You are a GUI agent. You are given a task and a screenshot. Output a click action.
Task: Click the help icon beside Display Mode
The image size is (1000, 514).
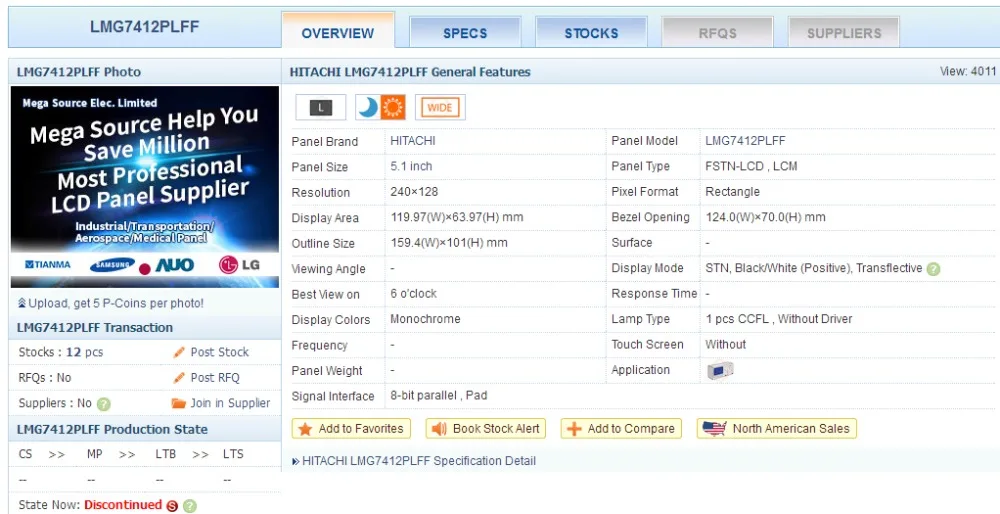(x=933, y=269)
